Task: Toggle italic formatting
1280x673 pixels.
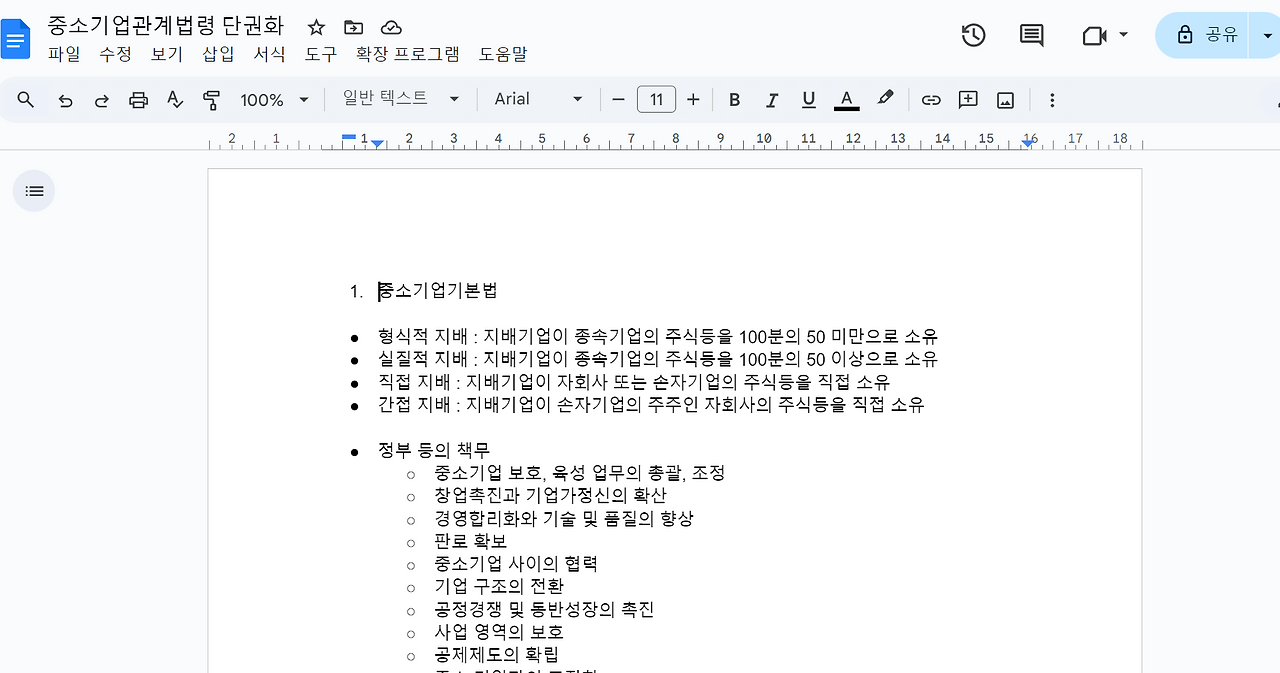Action: (771, 99)
